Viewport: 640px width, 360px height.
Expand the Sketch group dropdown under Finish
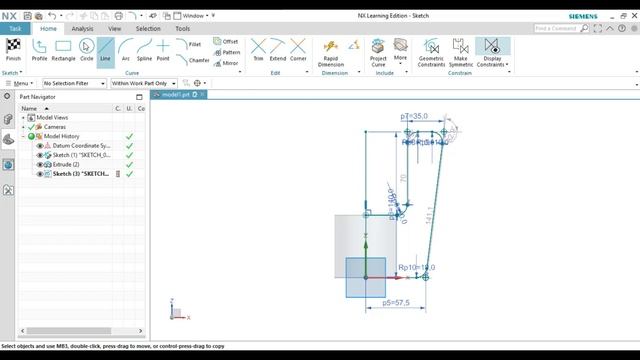coord(12,73)
